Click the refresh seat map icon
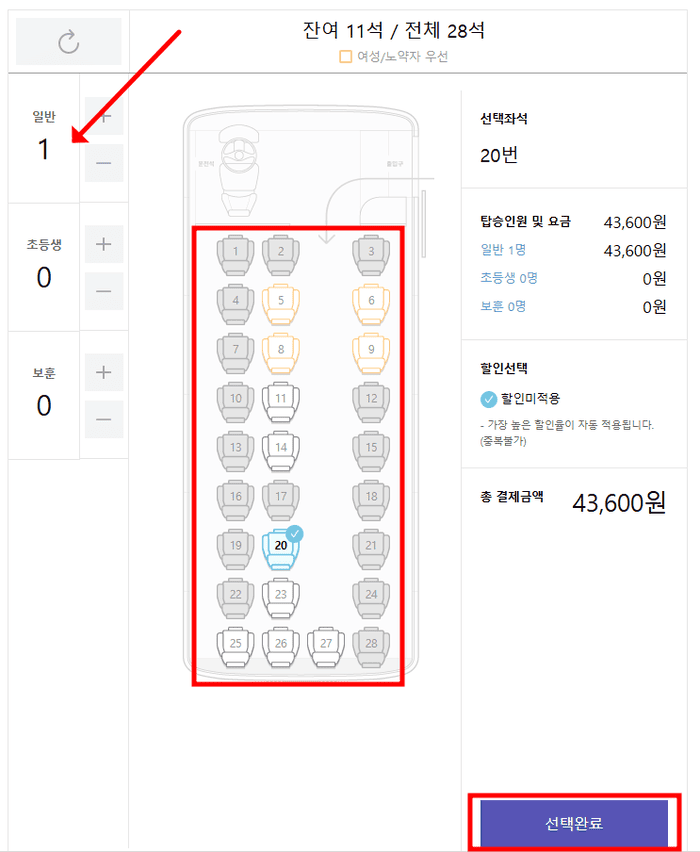This screenshot has height=852, width=700. 68,41
